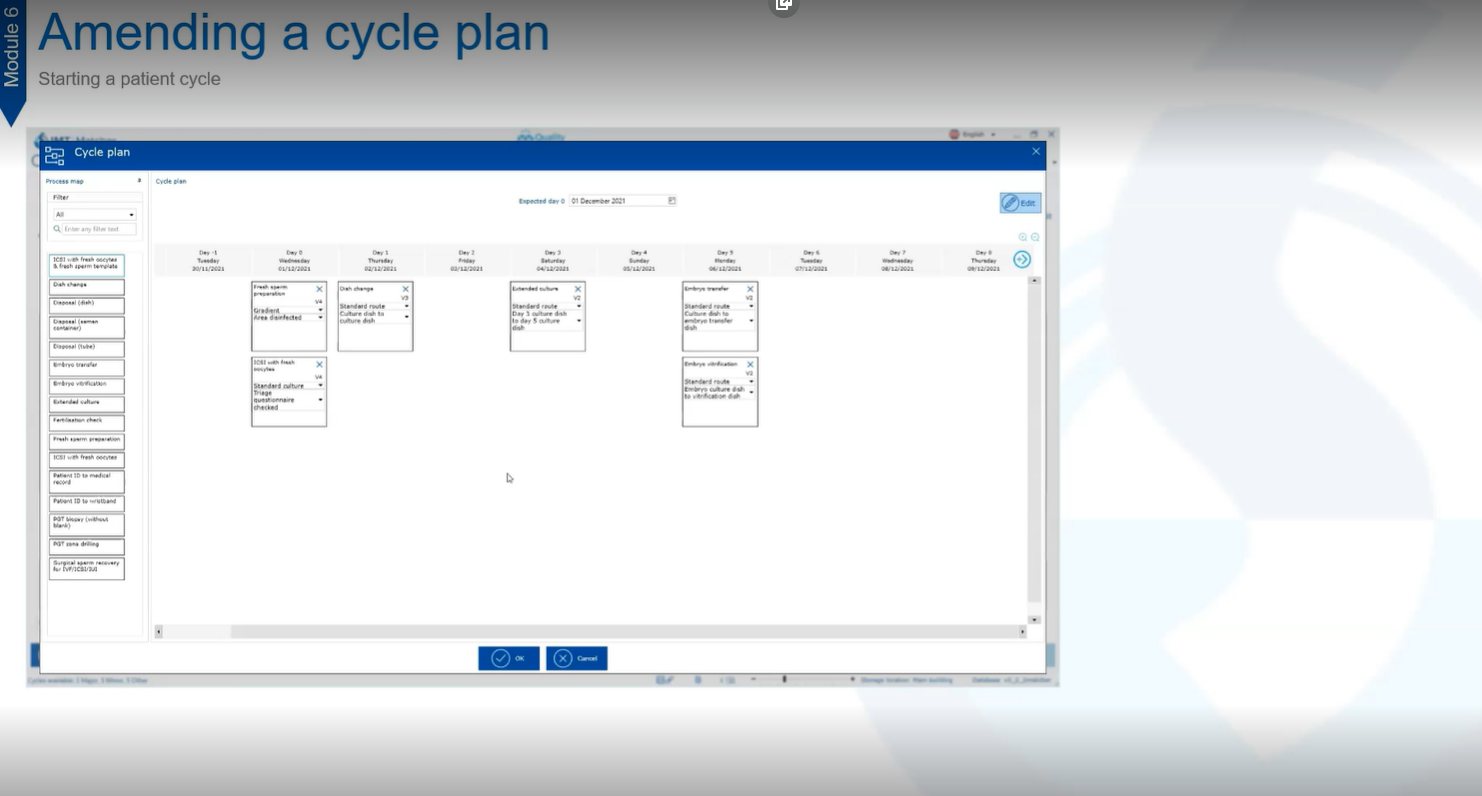Click the zoom in magnifier icon
The width and height of the screenshot is (1482, 796).
pos(1022,237)
